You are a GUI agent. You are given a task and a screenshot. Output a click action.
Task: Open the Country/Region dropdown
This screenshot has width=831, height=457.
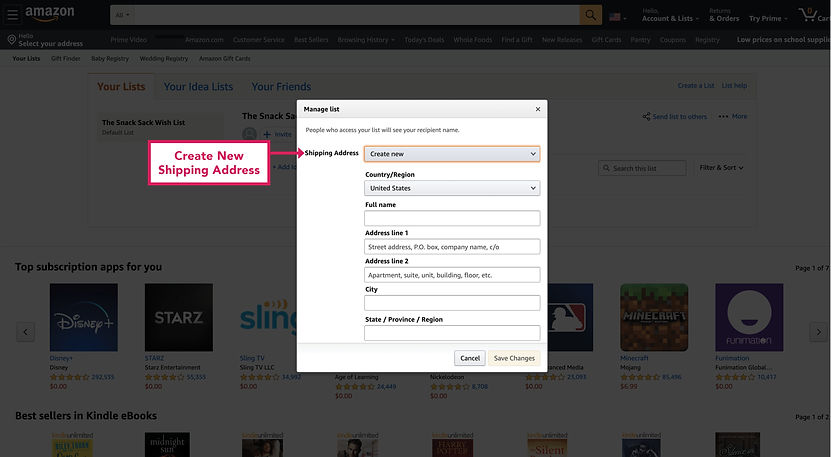(x=452, y=188)
